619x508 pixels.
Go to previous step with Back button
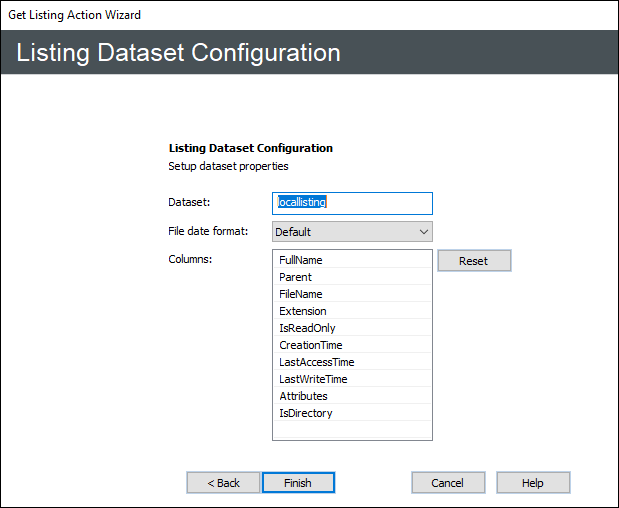pyautogui.click(x=223, y=483)
